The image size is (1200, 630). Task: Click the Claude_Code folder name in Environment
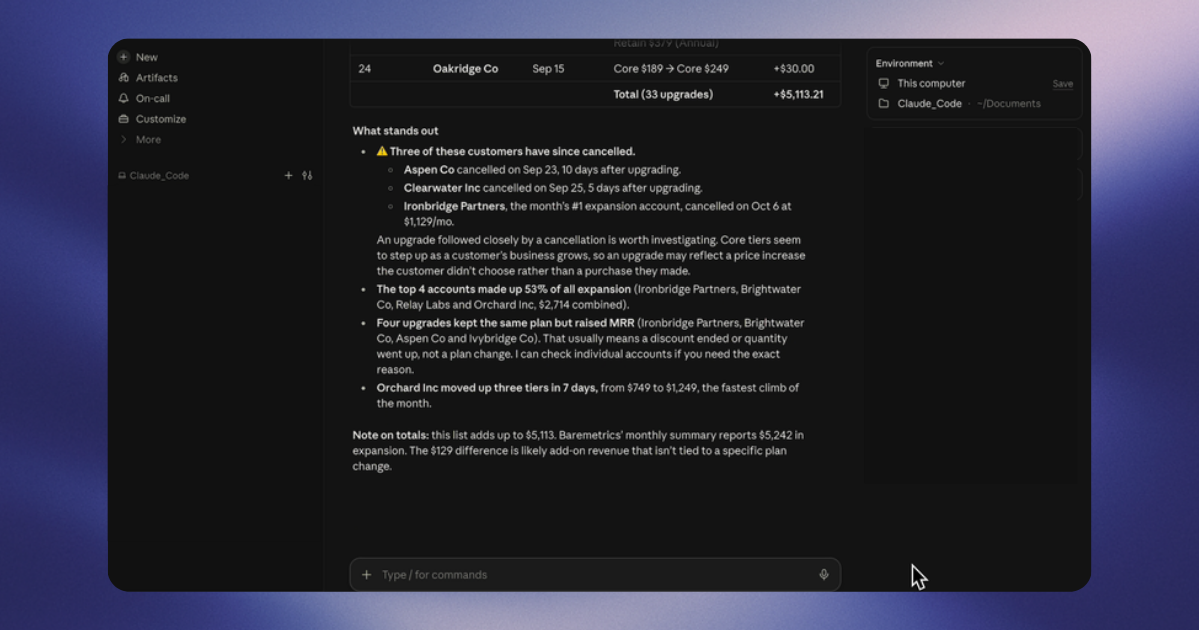[x=930, y=104]
